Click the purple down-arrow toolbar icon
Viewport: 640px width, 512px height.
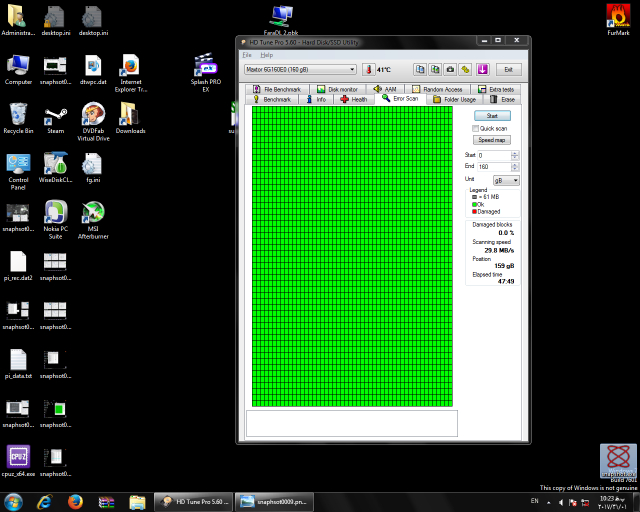(x=482, y=69)
